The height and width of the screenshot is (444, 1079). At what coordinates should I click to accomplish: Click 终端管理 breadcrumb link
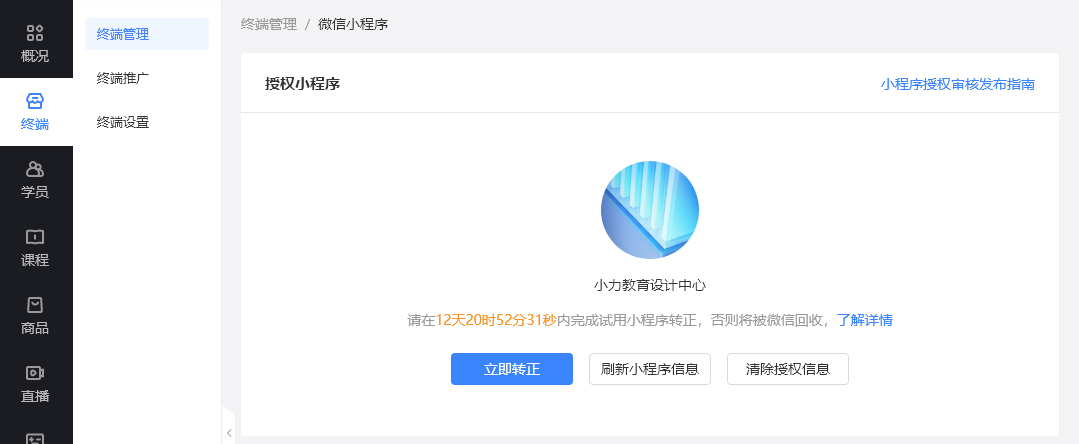tap(269, 25)
